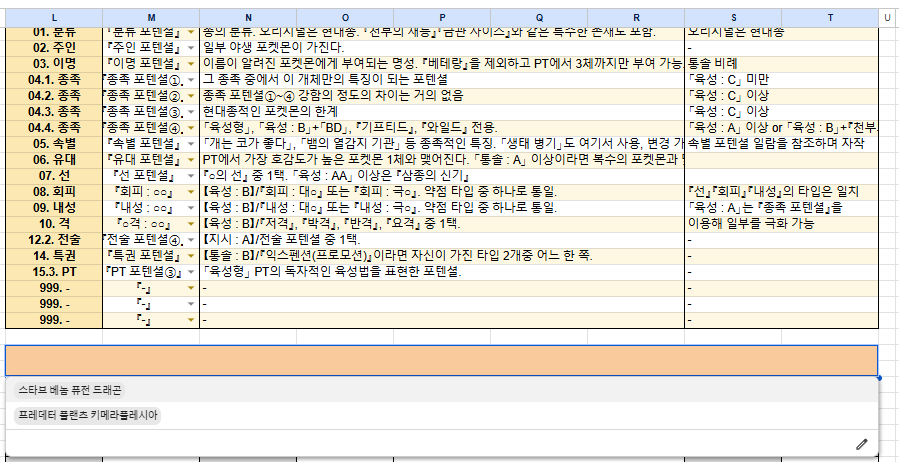This screenshot has width=899, height=462.
Task: Select the 14. 특권 cell
Action: pyautogui.click(x=54, y=256)
